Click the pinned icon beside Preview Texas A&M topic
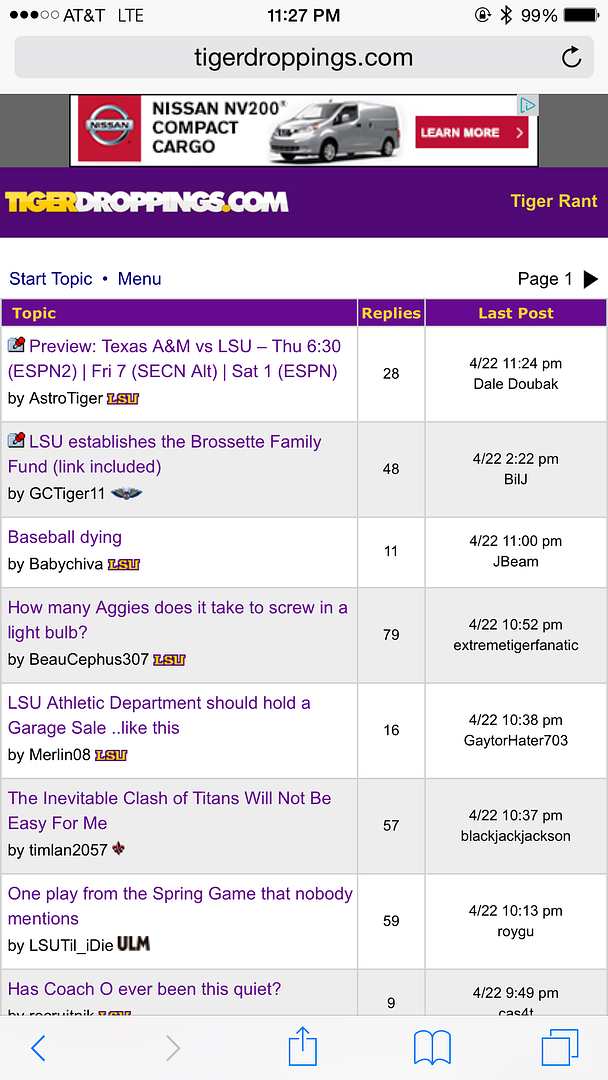Screen dimensions: 608x1080 click(17, 346)
